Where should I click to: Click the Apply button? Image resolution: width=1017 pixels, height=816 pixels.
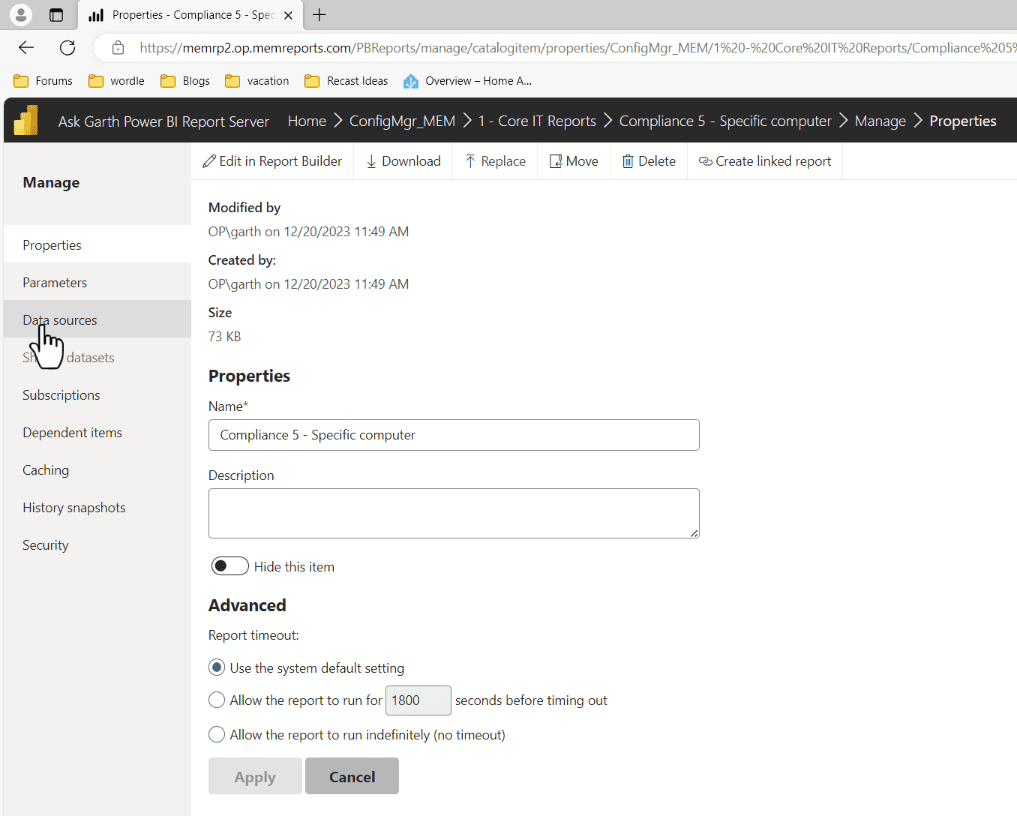pyautogui.click(x=255, y=776)
